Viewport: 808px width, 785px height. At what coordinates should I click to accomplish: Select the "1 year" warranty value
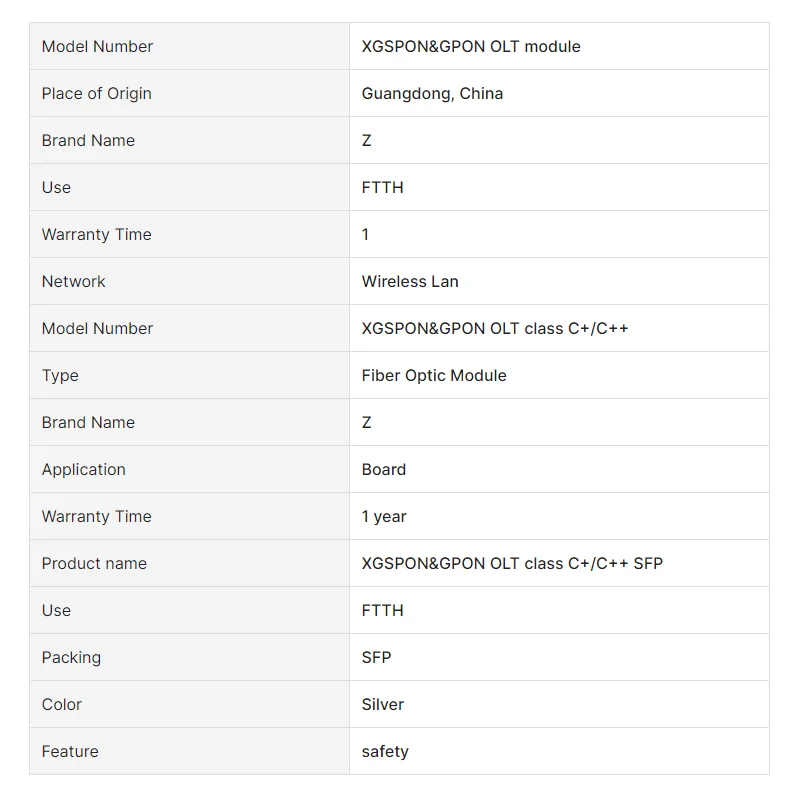pyautogui.click(x=384, y=516)
